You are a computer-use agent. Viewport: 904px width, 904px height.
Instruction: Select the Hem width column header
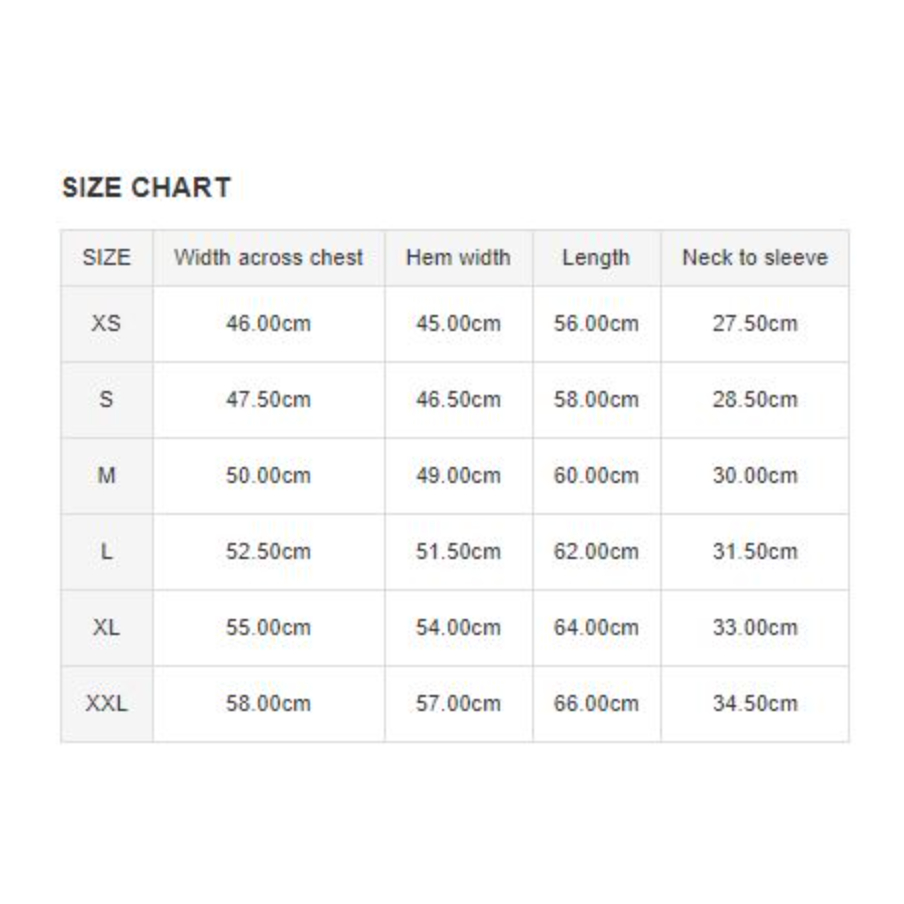coord(458,258)
